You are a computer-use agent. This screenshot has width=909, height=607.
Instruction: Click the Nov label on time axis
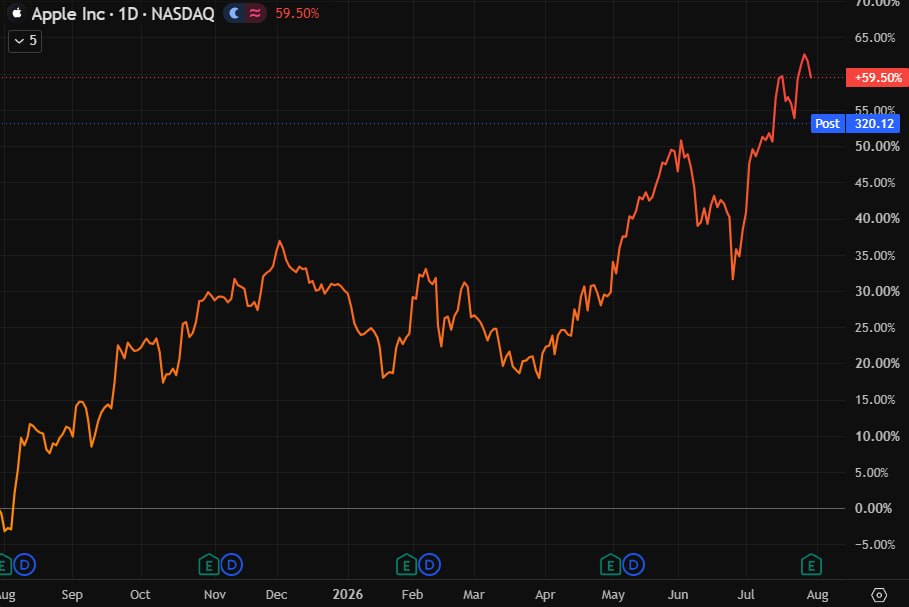pos(214,595)
